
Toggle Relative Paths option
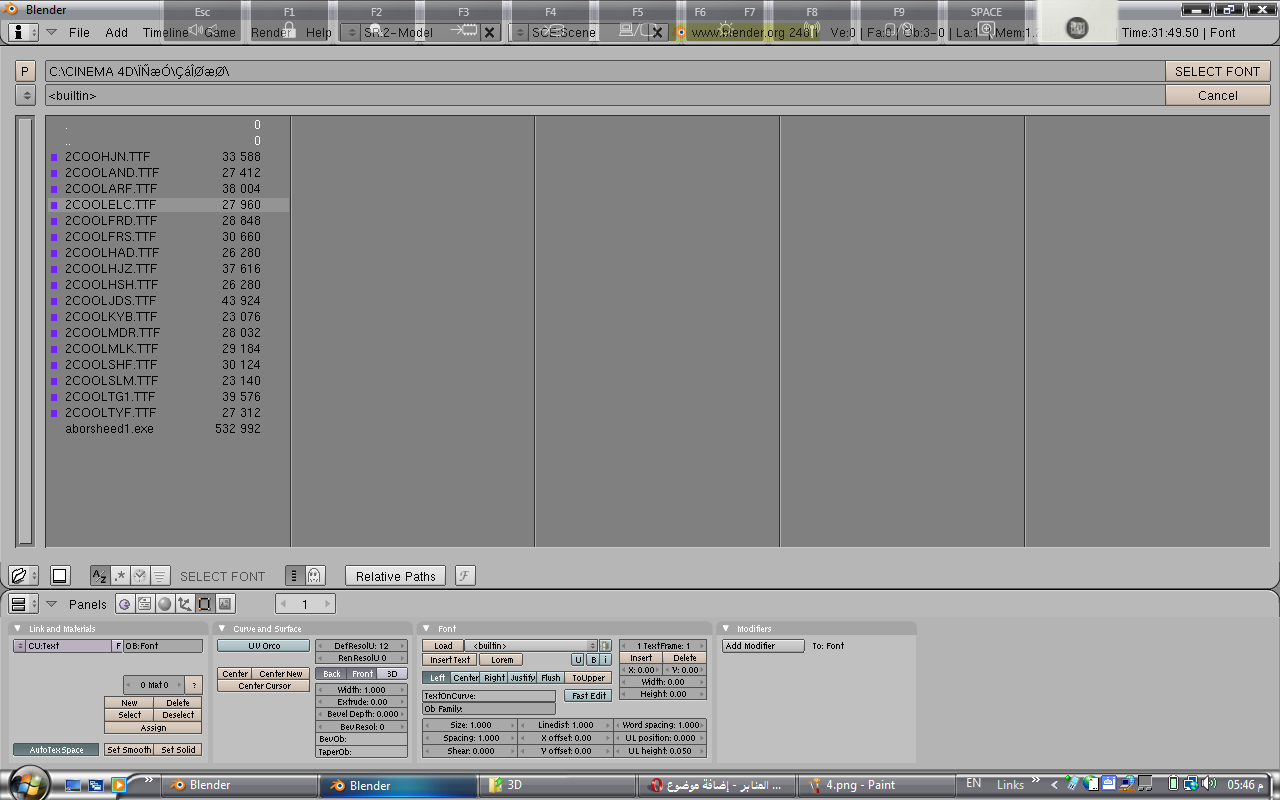coord(396,576)
